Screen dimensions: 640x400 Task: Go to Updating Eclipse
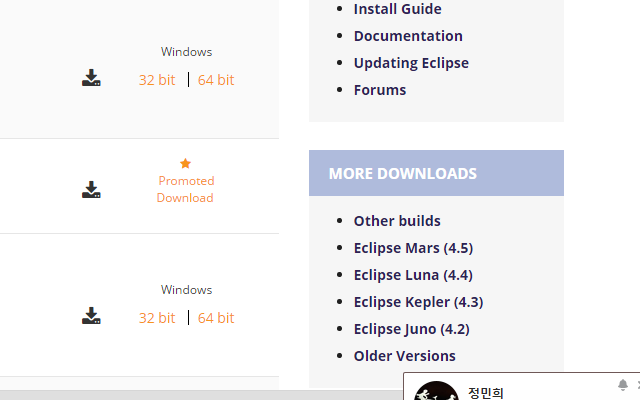point(411,63)
